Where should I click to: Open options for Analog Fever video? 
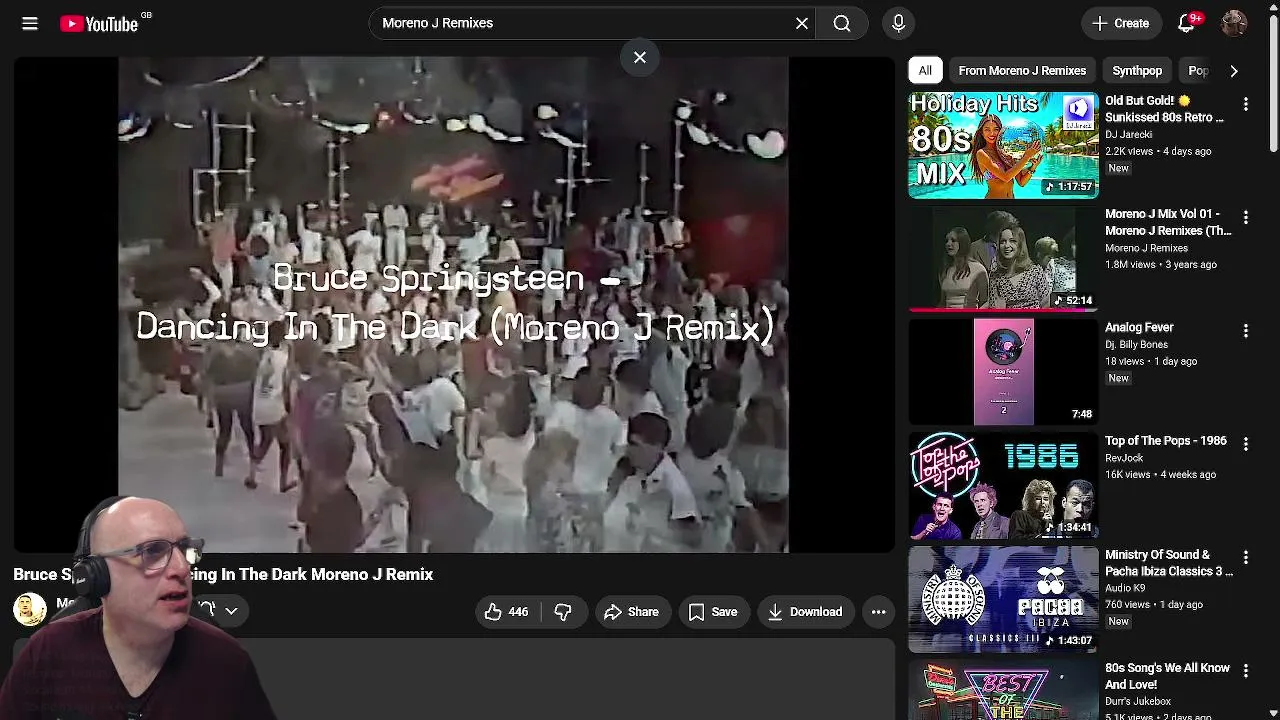pyautogui.click(x=1245, y=330)
